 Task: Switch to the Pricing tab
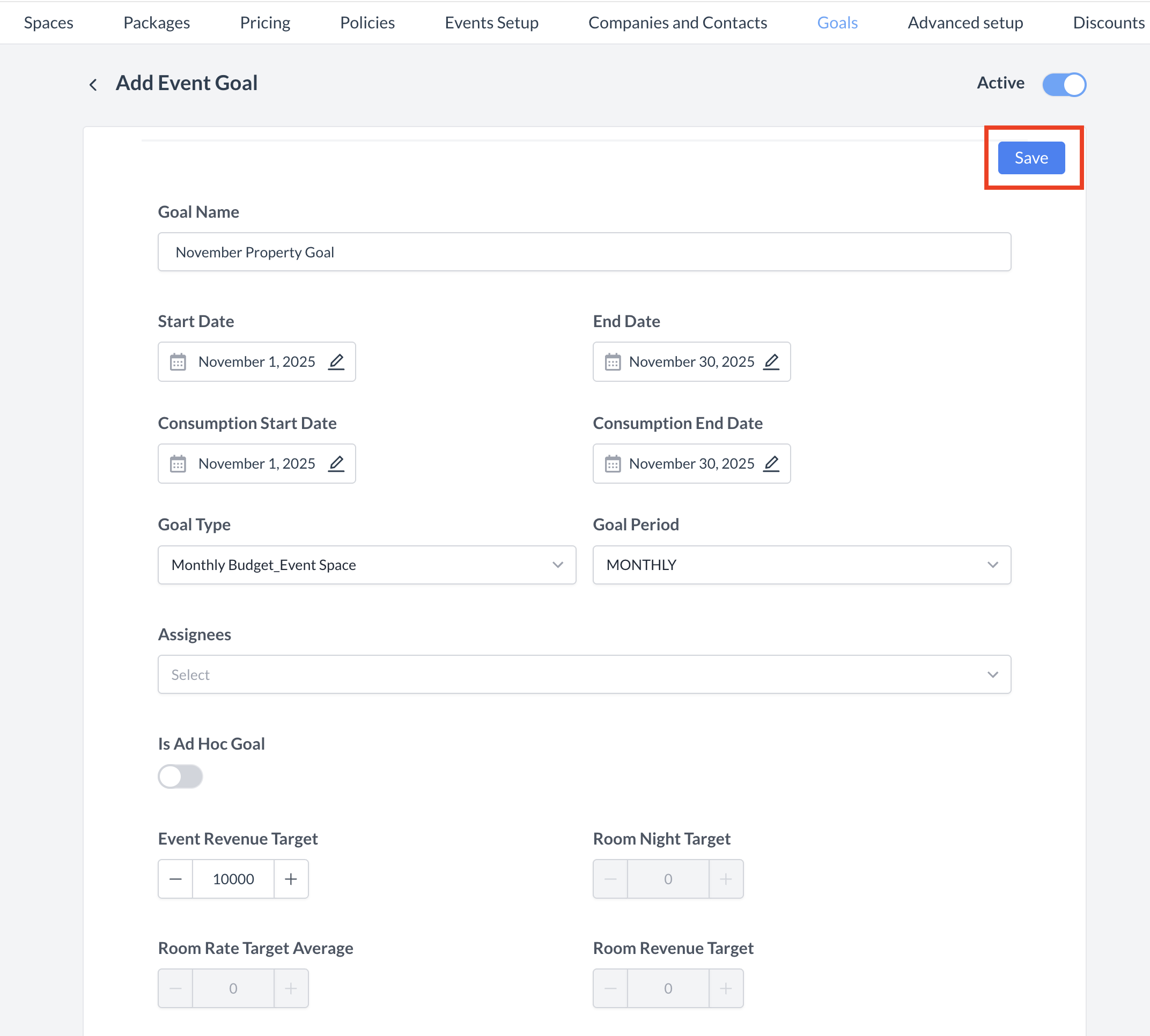[265, 23]
